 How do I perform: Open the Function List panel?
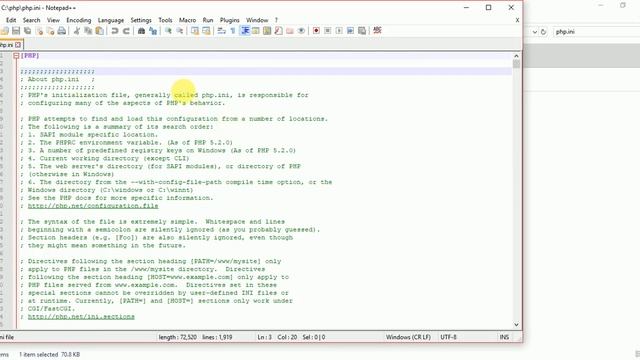(279, 31)
